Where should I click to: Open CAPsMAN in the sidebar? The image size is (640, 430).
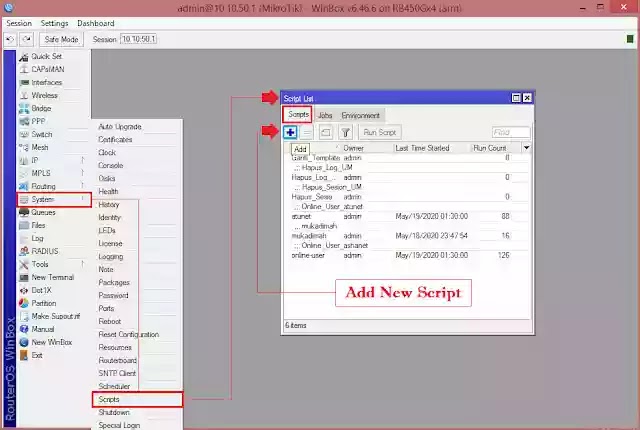(48, 69)
